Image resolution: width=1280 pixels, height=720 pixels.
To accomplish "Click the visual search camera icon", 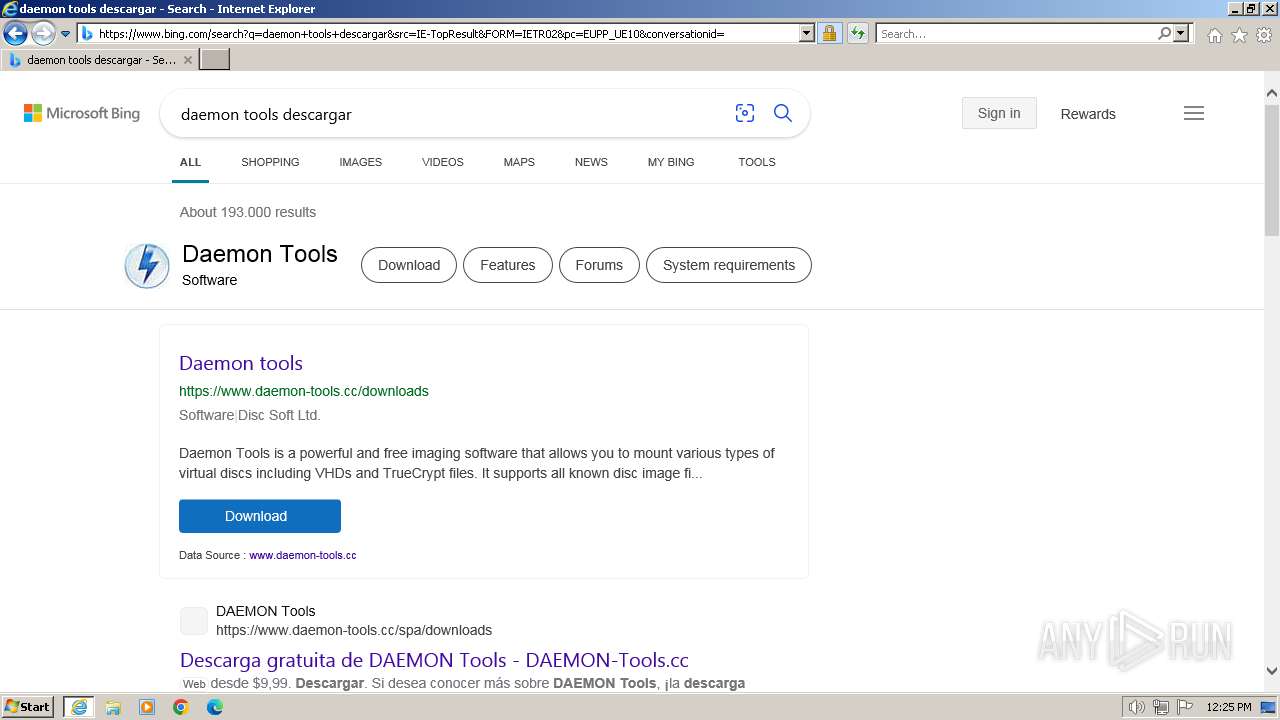I will (745, 113).
